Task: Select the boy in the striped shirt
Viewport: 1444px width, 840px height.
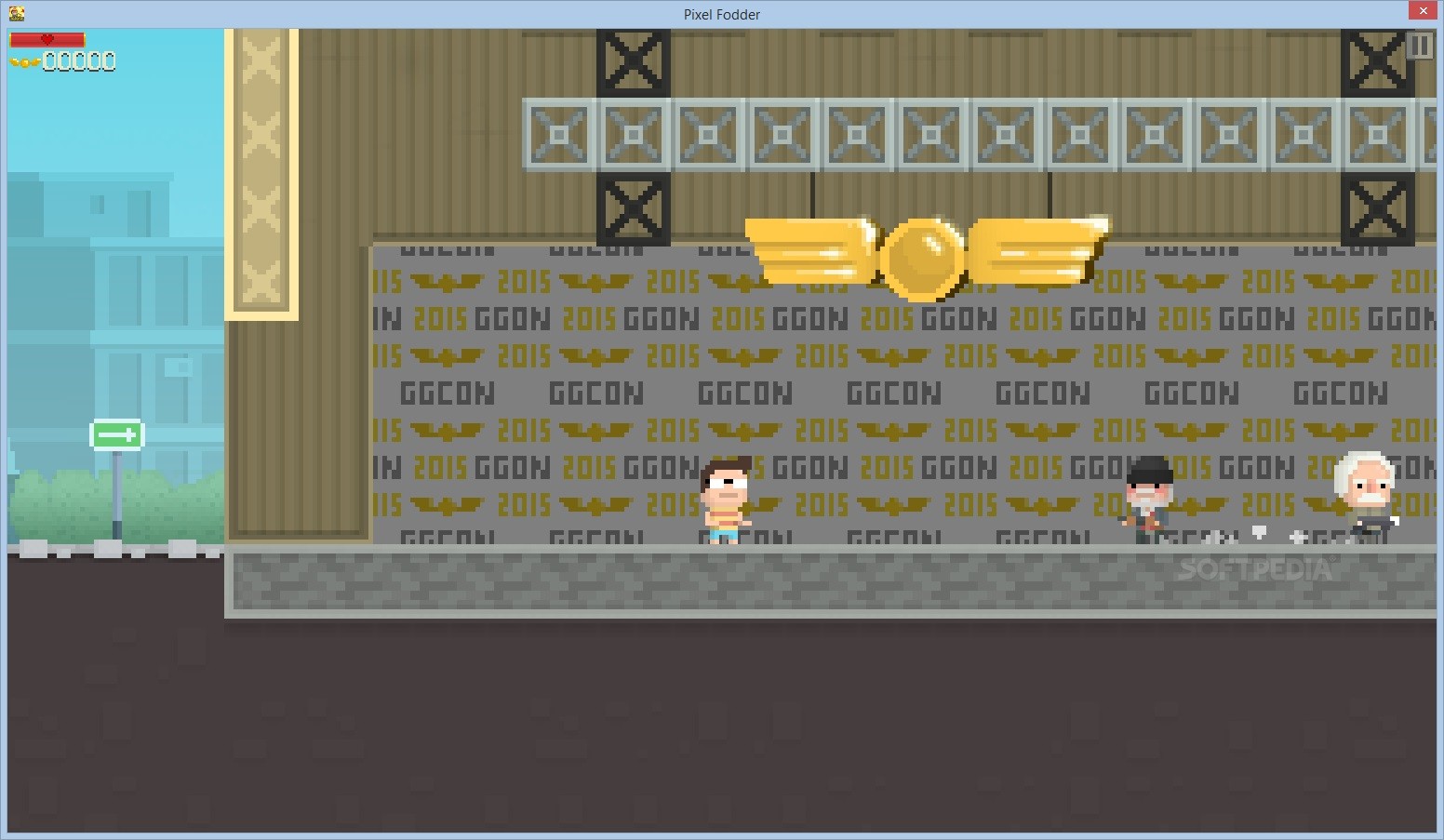Action: click(726, 500)
